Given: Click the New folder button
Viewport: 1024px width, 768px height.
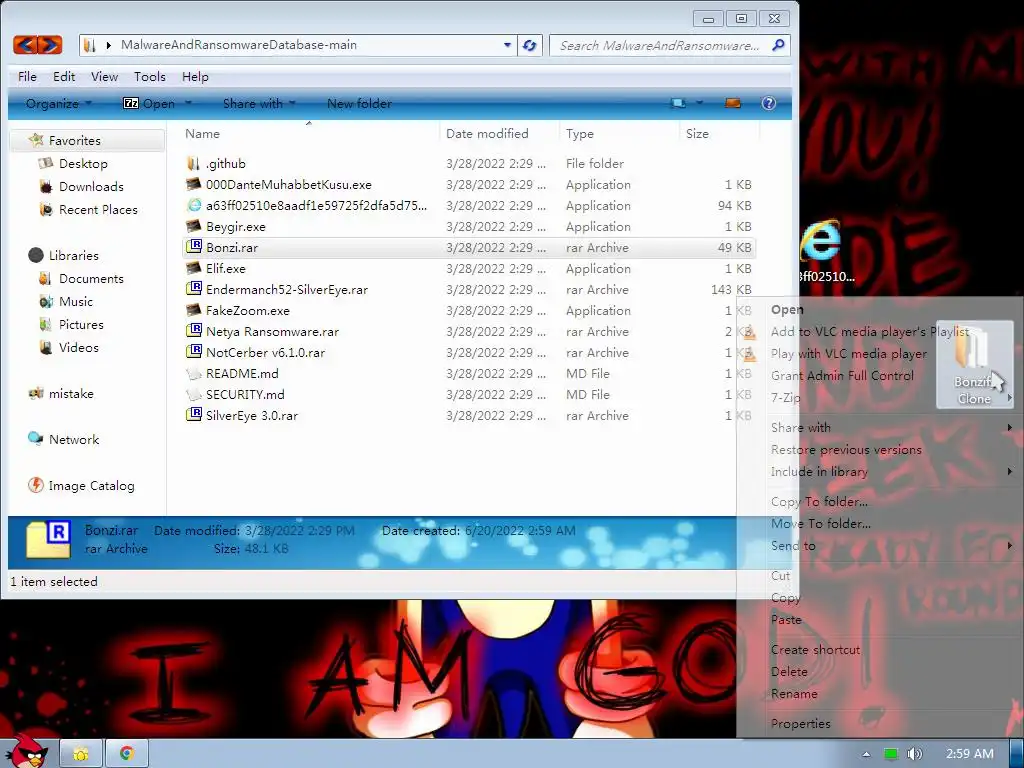Looking at the screenshot, I should [359, 103].
